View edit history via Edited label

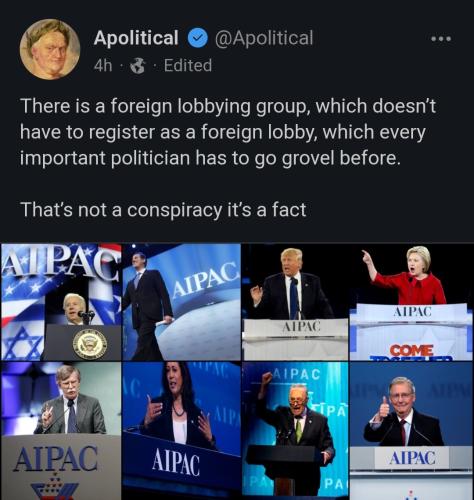click(x=188, y=65)
